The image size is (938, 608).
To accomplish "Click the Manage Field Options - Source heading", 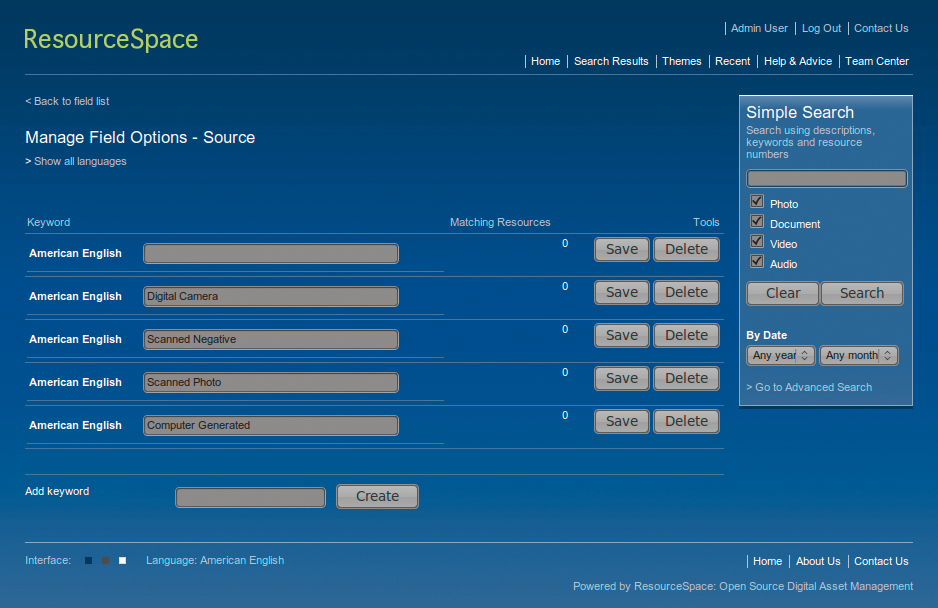I will tap(140, 138).
